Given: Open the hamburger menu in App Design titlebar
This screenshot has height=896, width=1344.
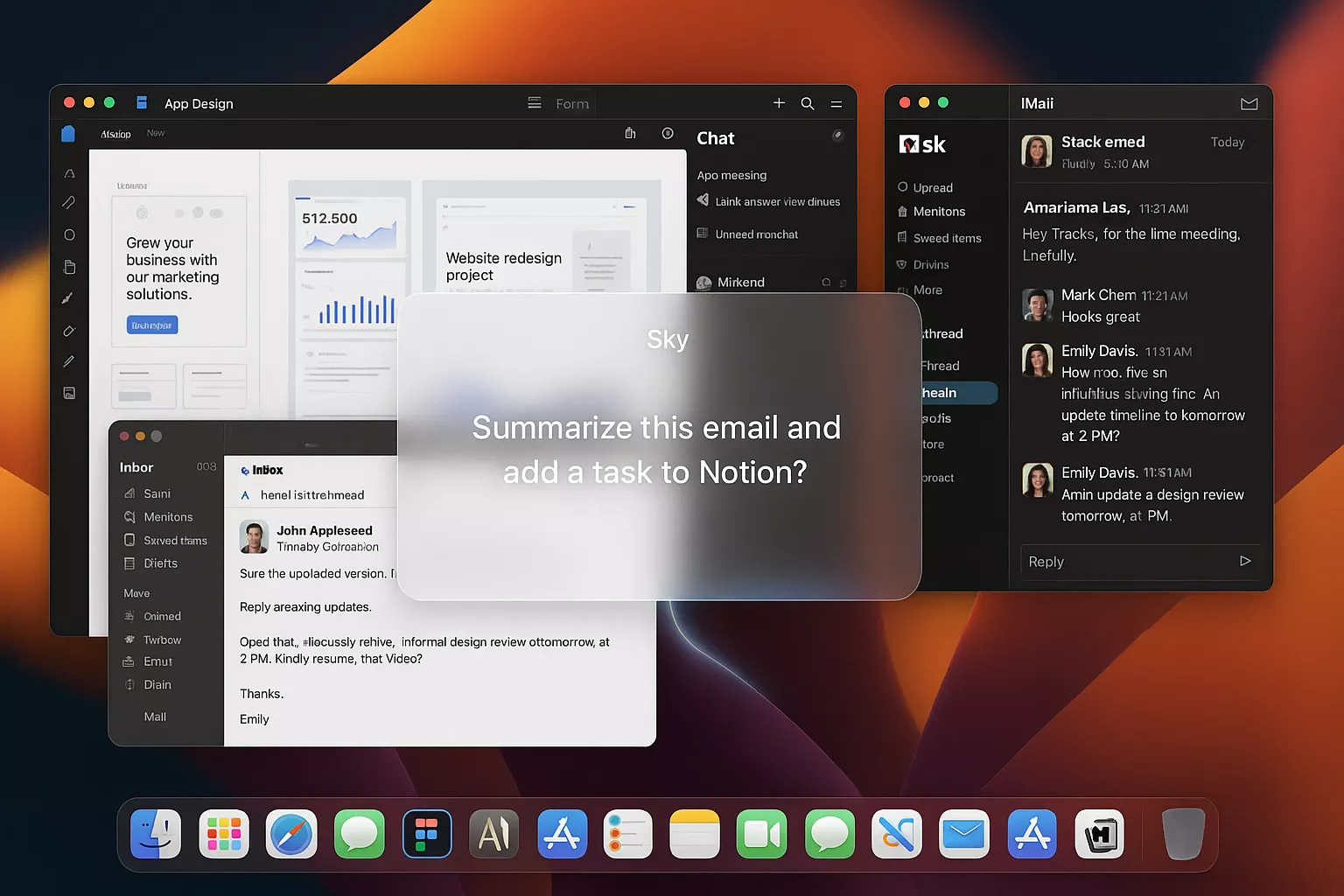Looking at the screenshot, I should coord(836,103).
